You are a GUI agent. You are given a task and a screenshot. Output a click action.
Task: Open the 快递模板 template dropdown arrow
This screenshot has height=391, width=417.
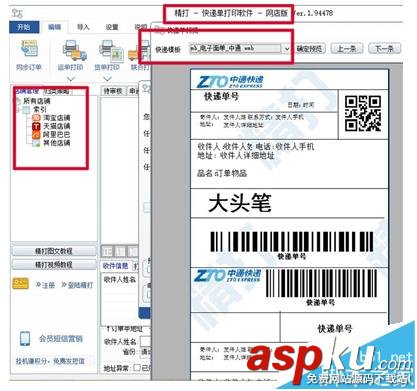point(286,49)
